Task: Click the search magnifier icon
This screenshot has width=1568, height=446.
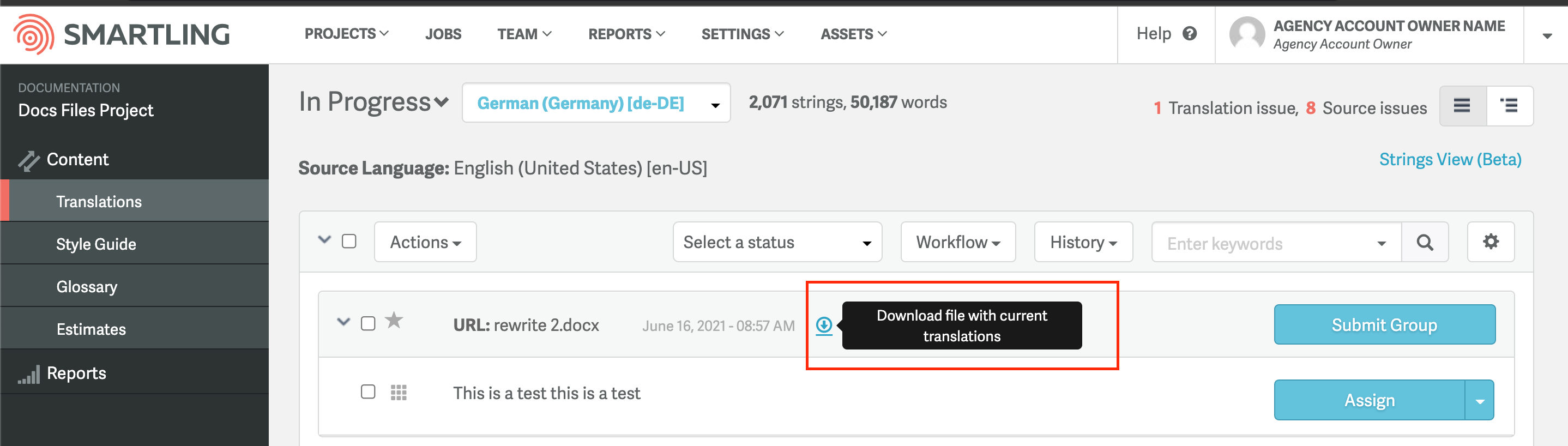Action: tap(1425, 242)
